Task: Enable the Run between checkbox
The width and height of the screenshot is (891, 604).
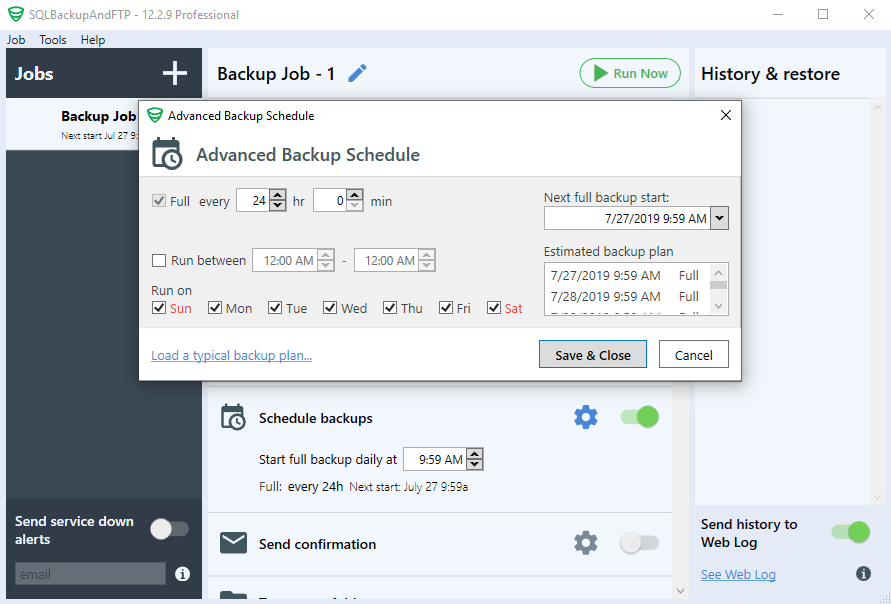Action: click(x=159, y=260)
